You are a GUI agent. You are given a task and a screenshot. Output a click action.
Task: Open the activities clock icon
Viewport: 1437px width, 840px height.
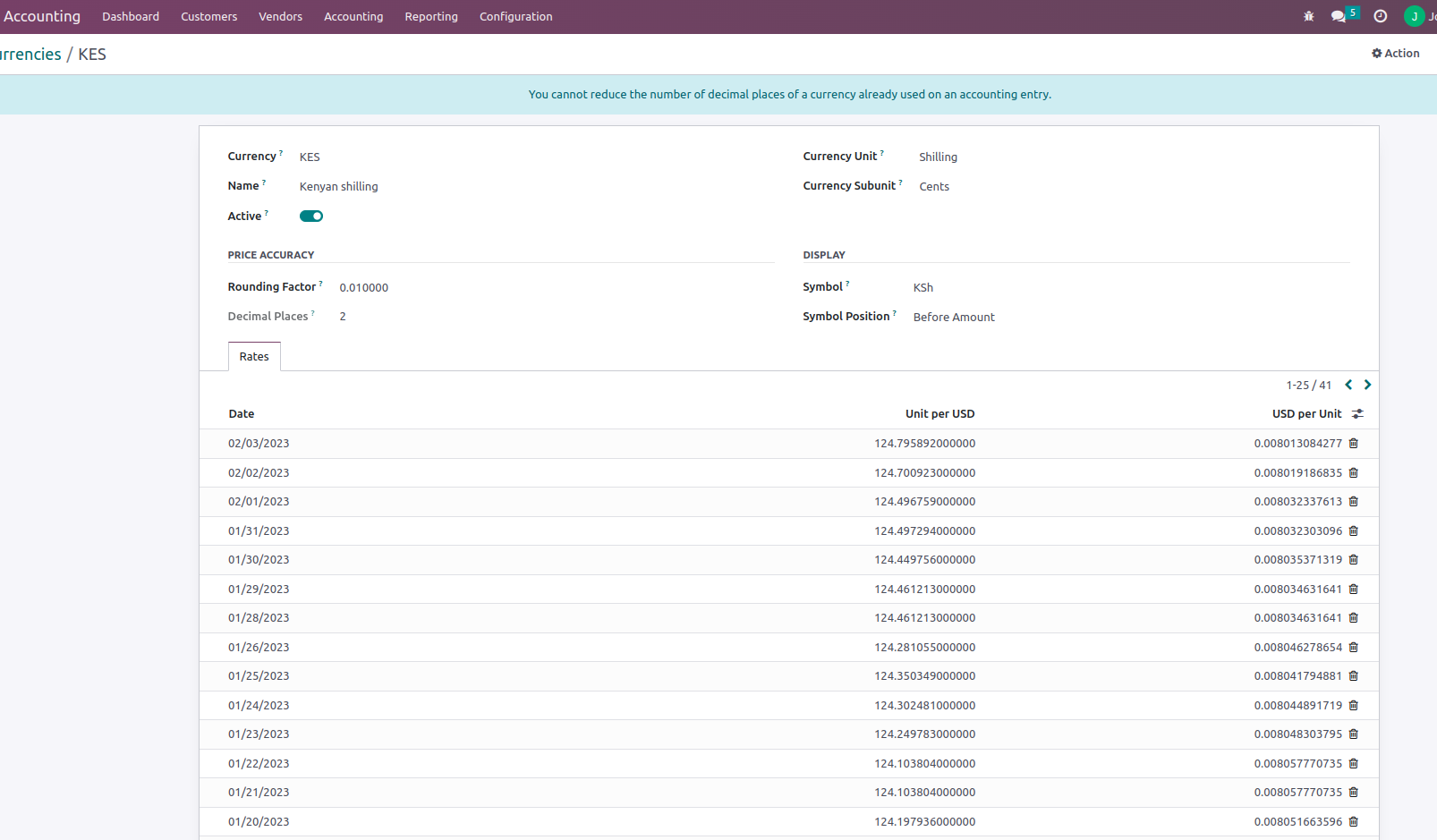(1381, 16)
